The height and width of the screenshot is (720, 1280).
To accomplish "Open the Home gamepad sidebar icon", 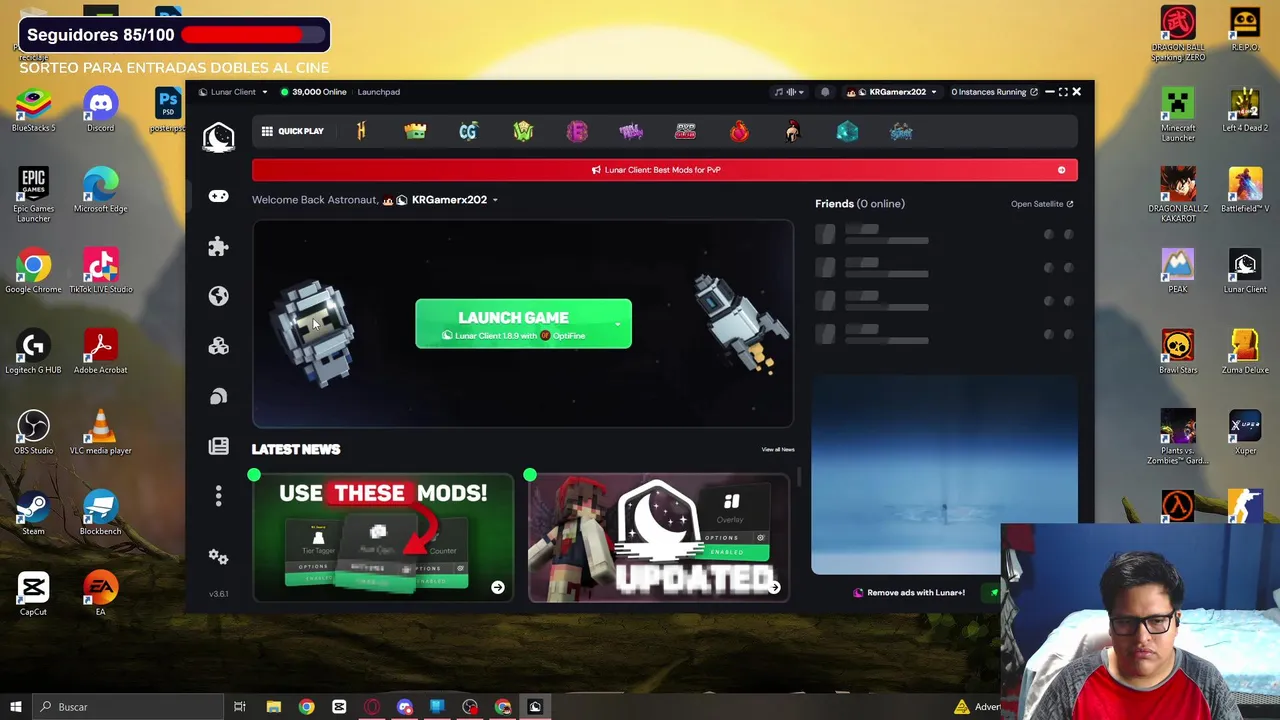I will (218, 196).
